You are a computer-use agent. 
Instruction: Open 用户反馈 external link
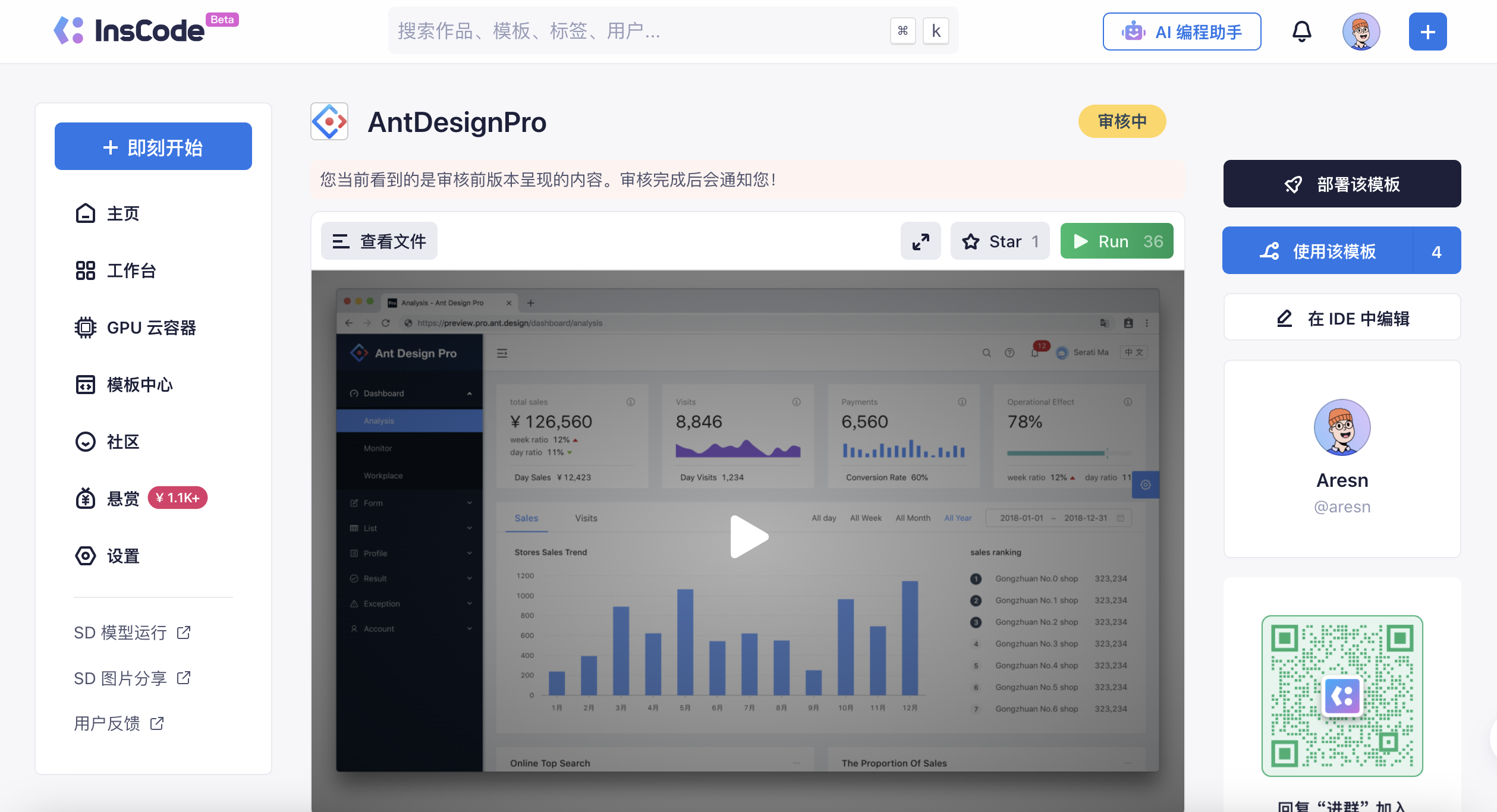pyautogui.click(x=119, y=723)
